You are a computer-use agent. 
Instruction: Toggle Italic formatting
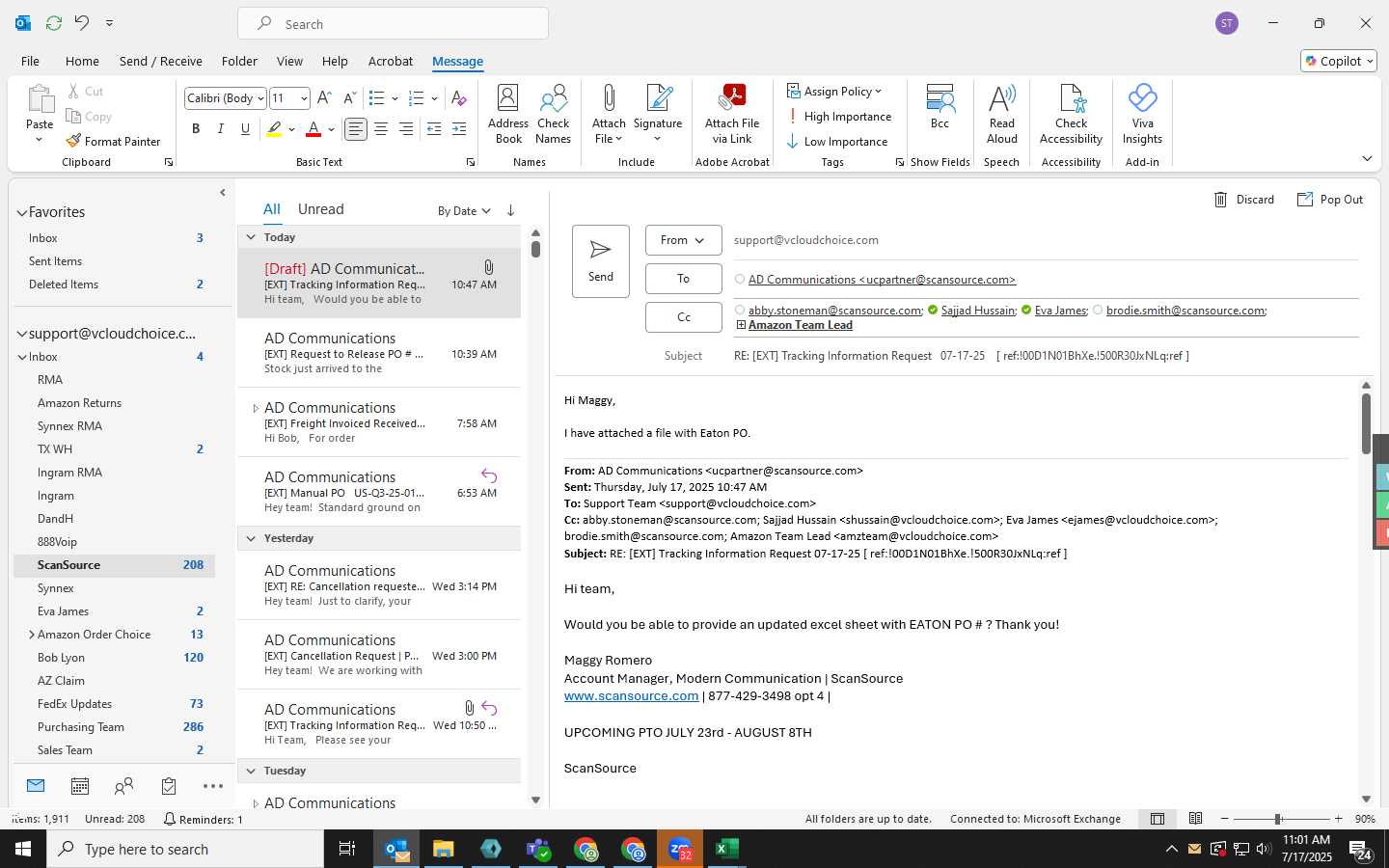tap(221, 128)
